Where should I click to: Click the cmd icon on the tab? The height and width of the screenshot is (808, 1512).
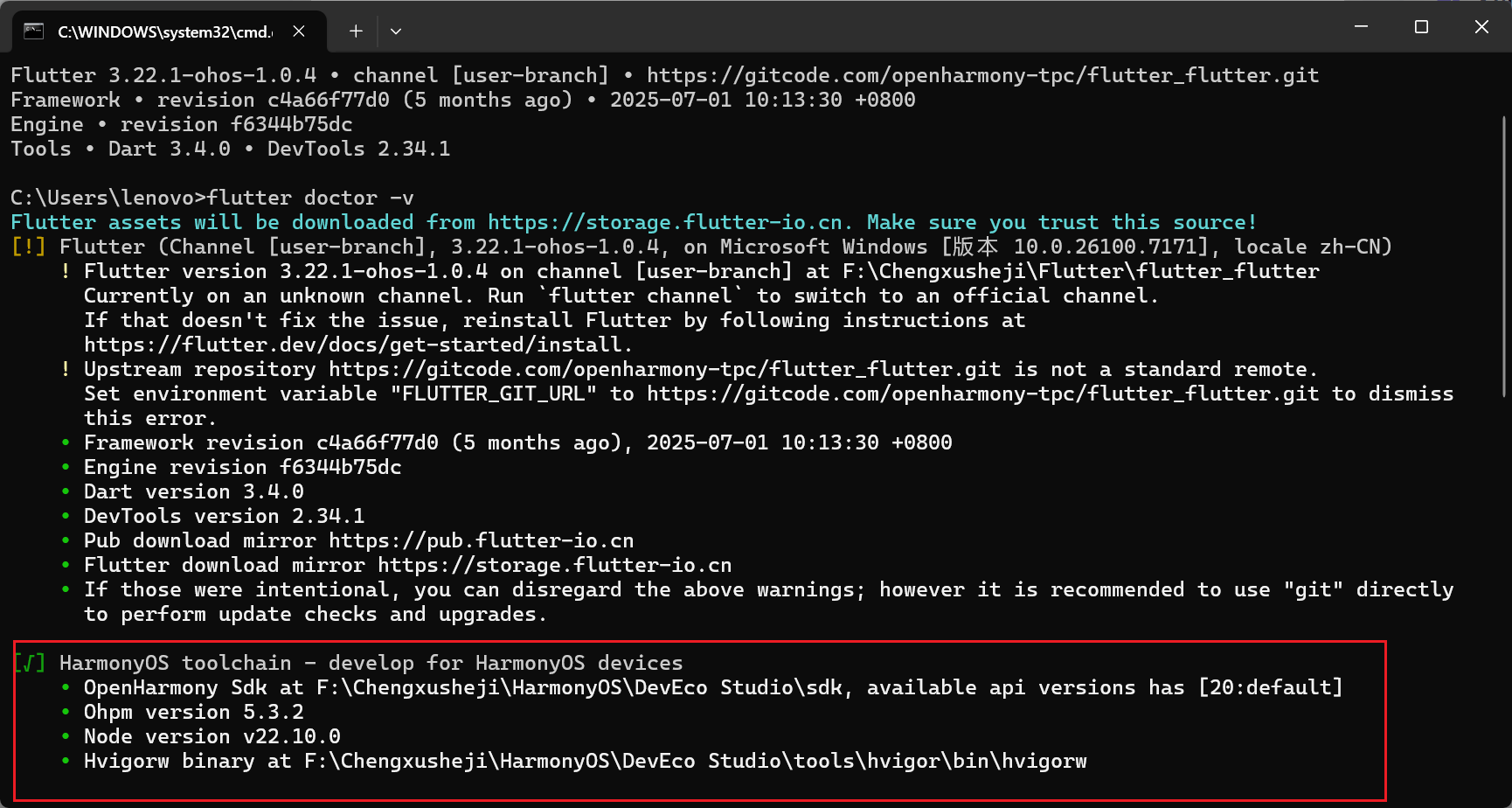click(x=34, y=31)
